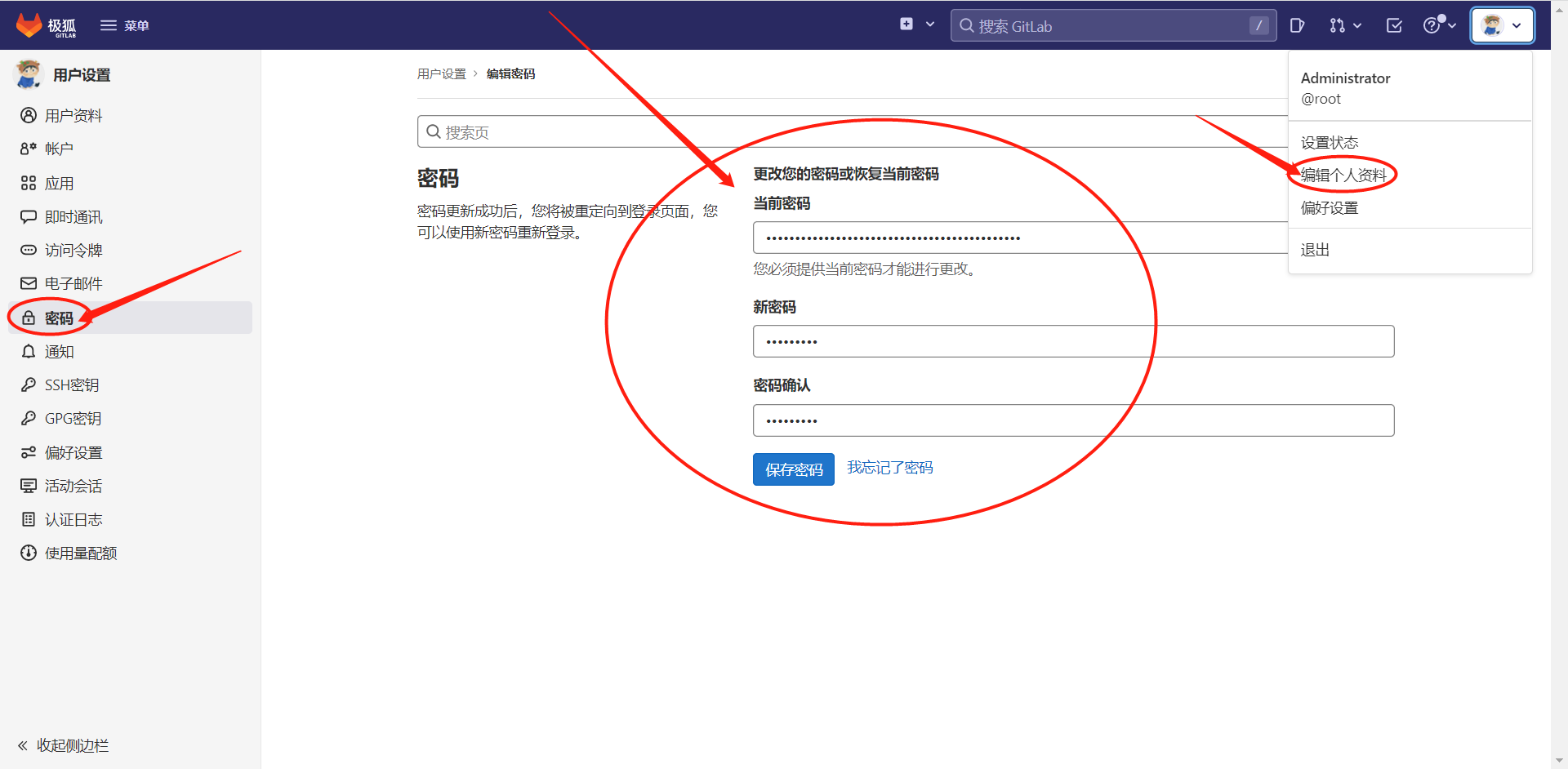Click the 保存密码 button

pyautogui.click(x=793, y=469)
